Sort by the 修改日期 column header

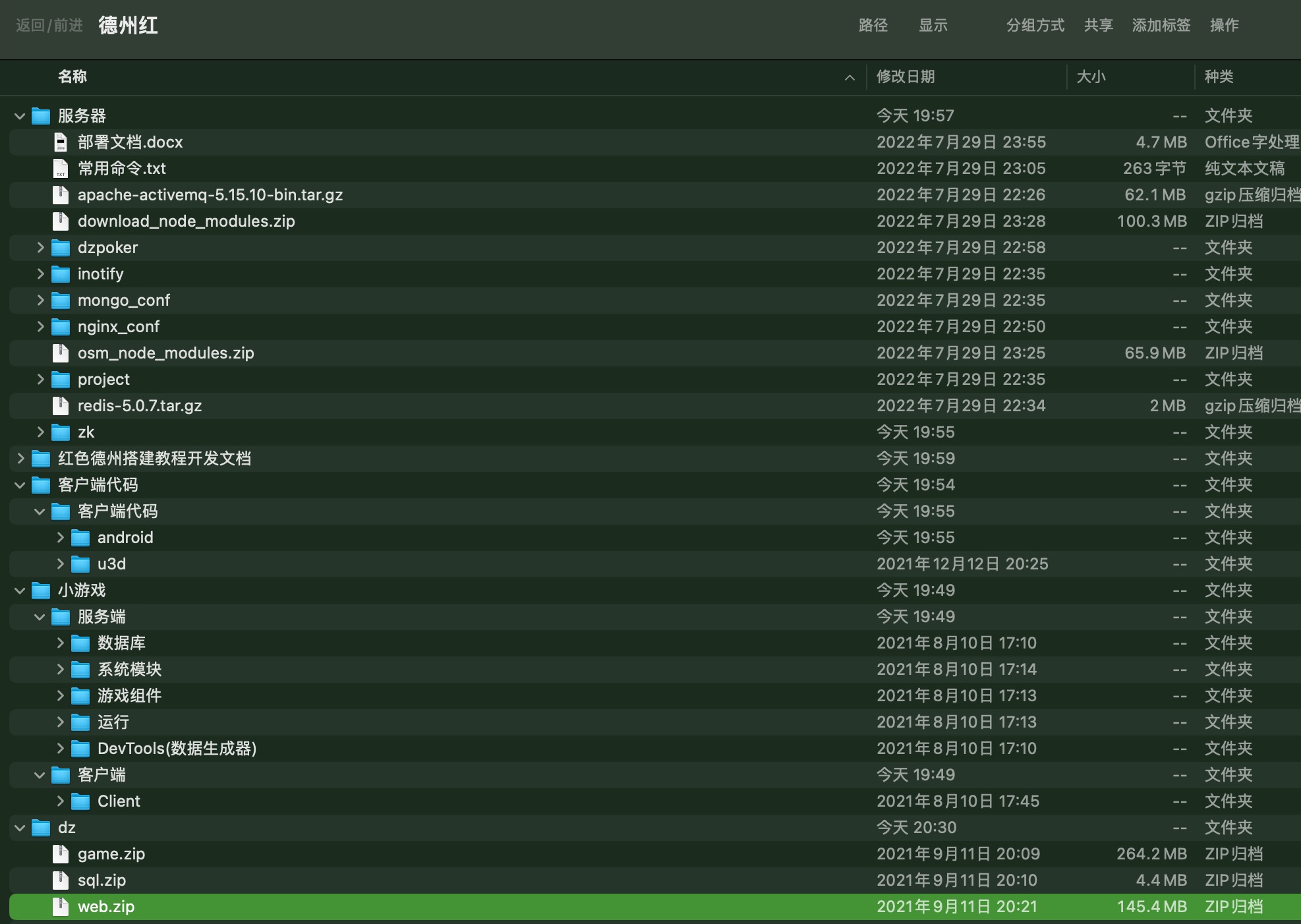point(906,76)
